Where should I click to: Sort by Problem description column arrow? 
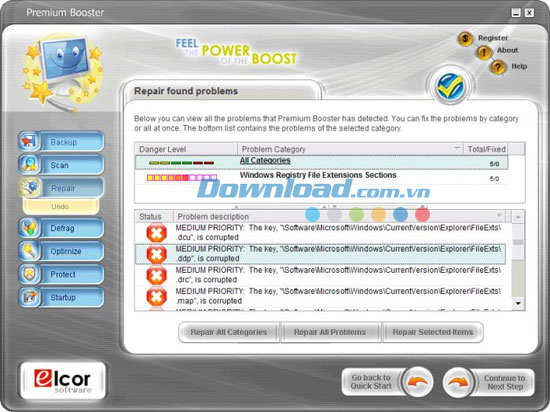coord(500,215)
